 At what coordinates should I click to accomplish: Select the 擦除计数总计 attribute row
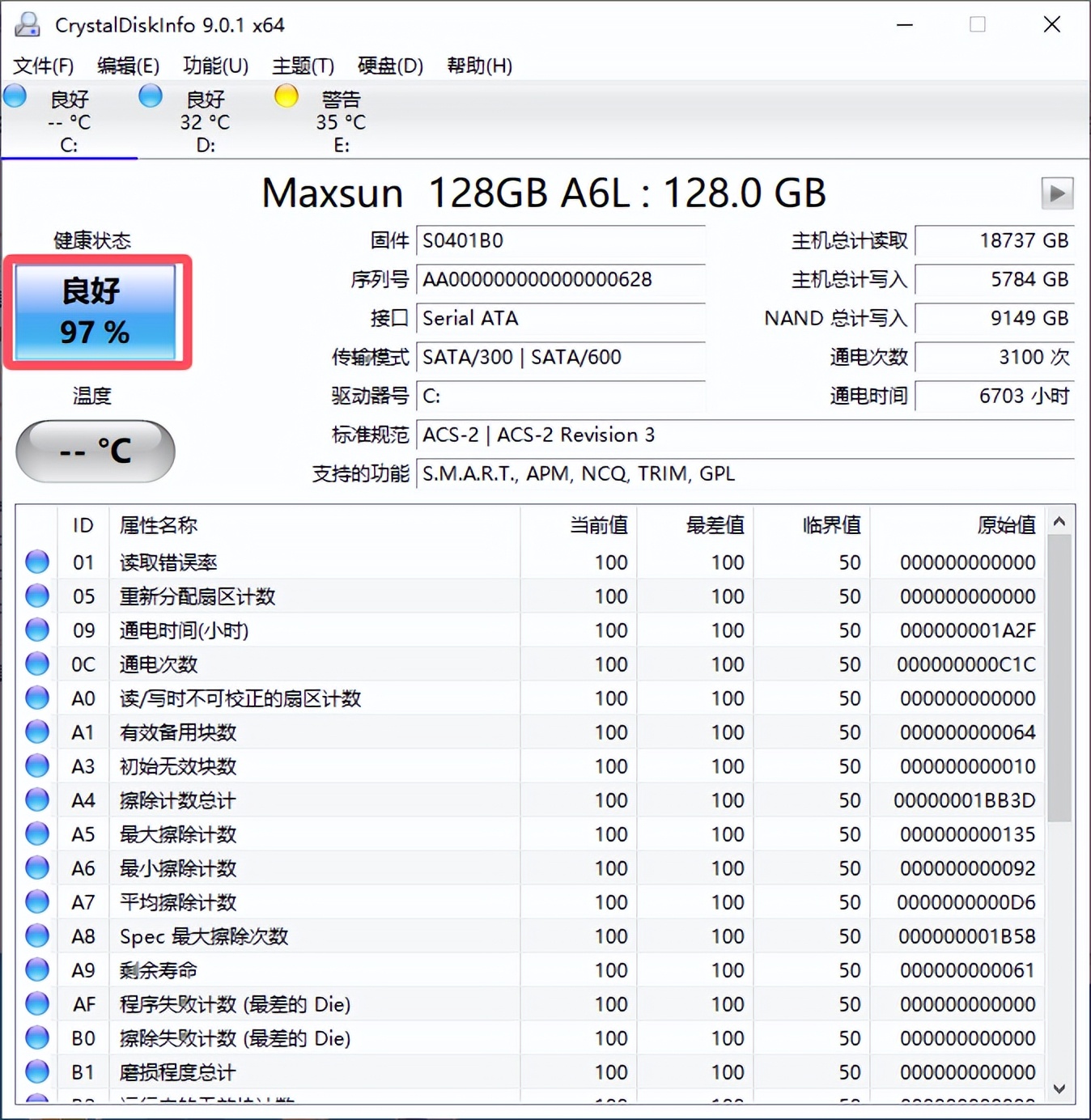coord(530,800)
